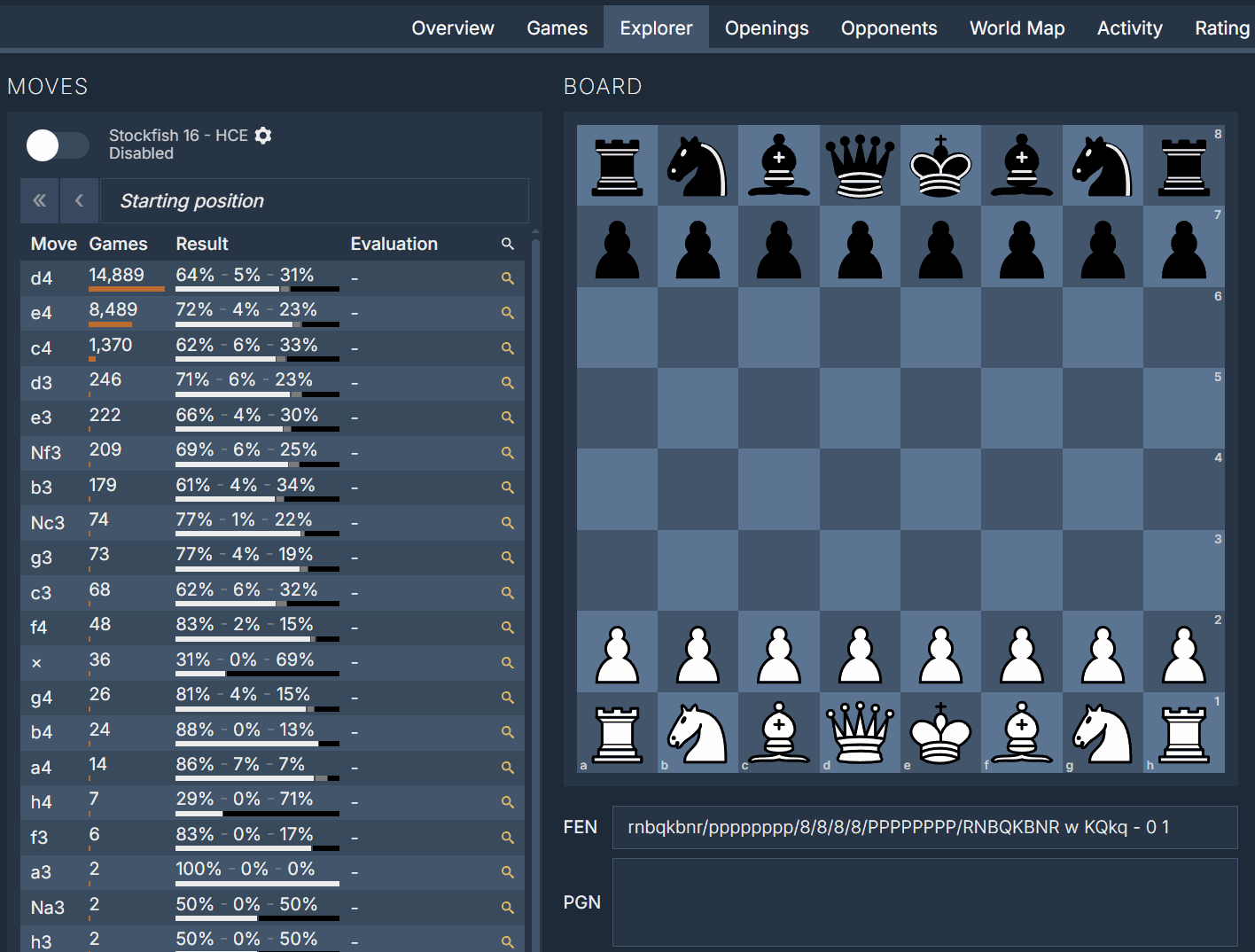This screenshot has height=952, width=1255.
Task: Sort moves by Result column header
Action: click(x=202, y=244)
